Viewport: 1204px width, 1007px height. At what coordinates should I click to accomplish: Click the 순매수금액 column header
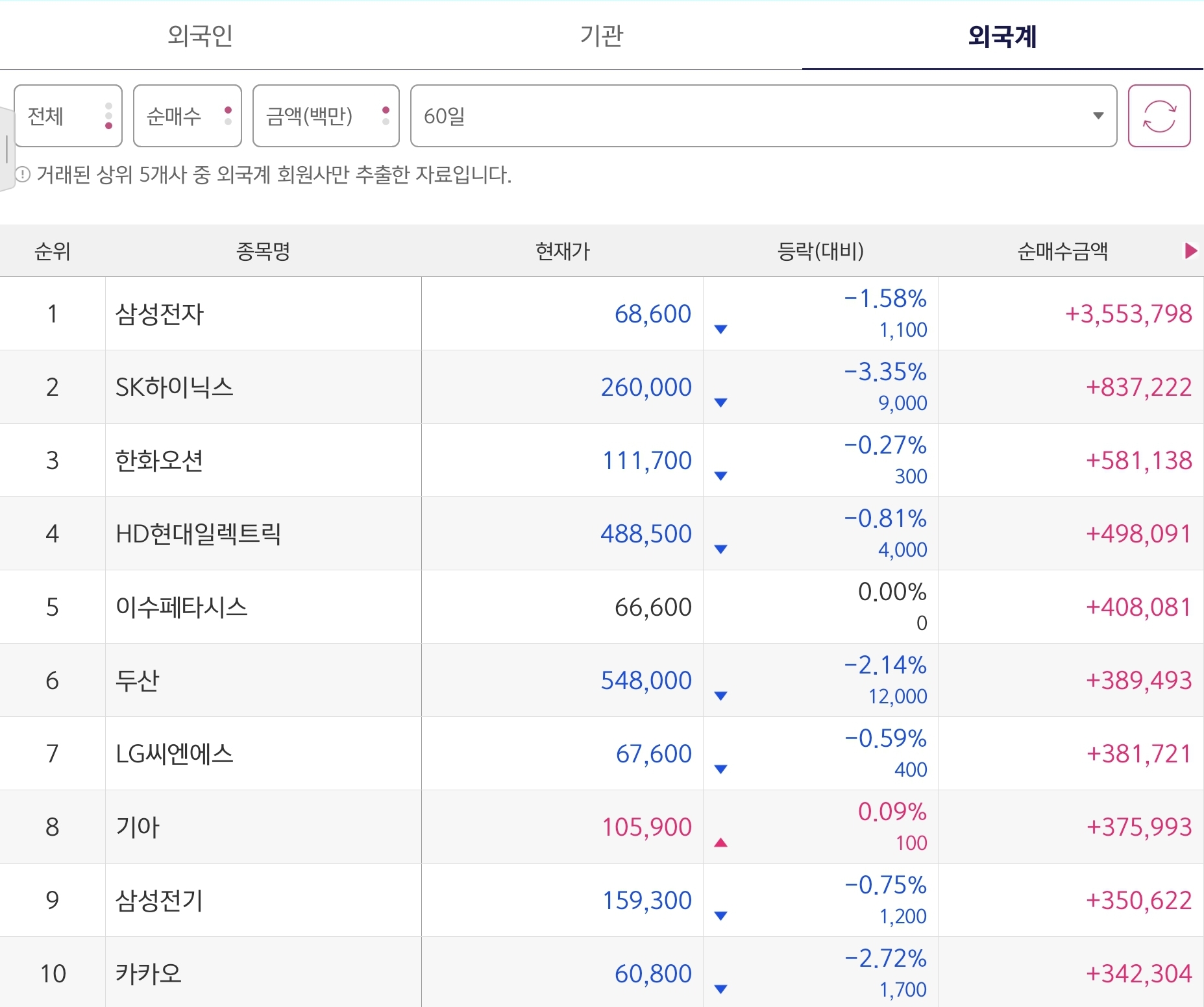[1063, 251]
